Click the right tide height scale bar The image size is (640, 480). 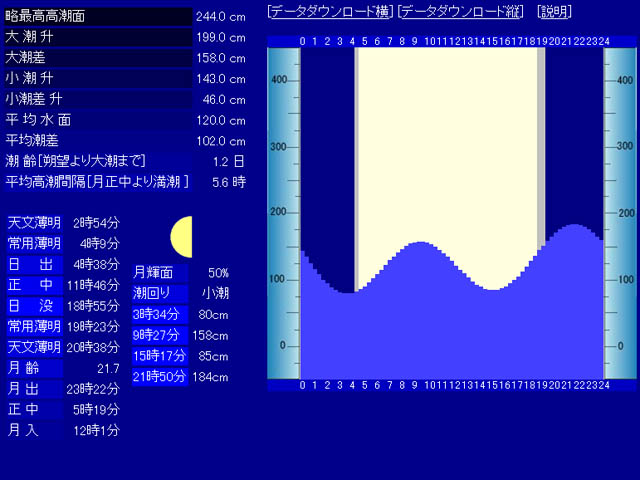pyautogui.click(x=620, y=213)
